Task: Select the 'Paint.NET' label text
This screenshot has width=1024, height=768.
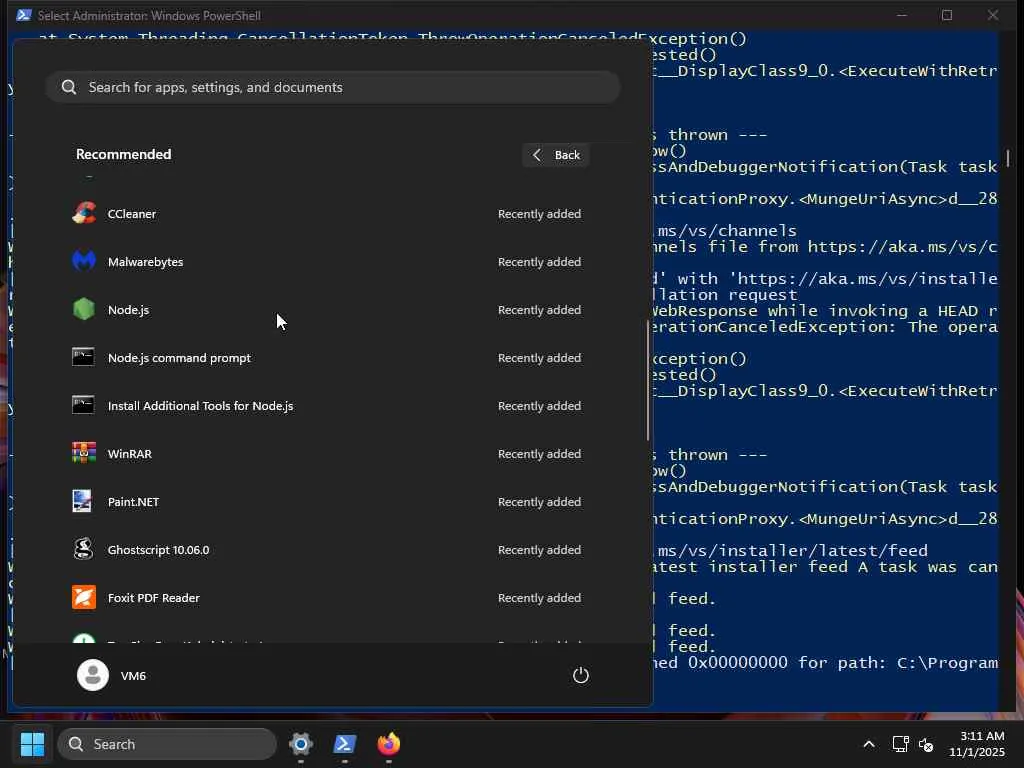Action: tap(133, 502)
